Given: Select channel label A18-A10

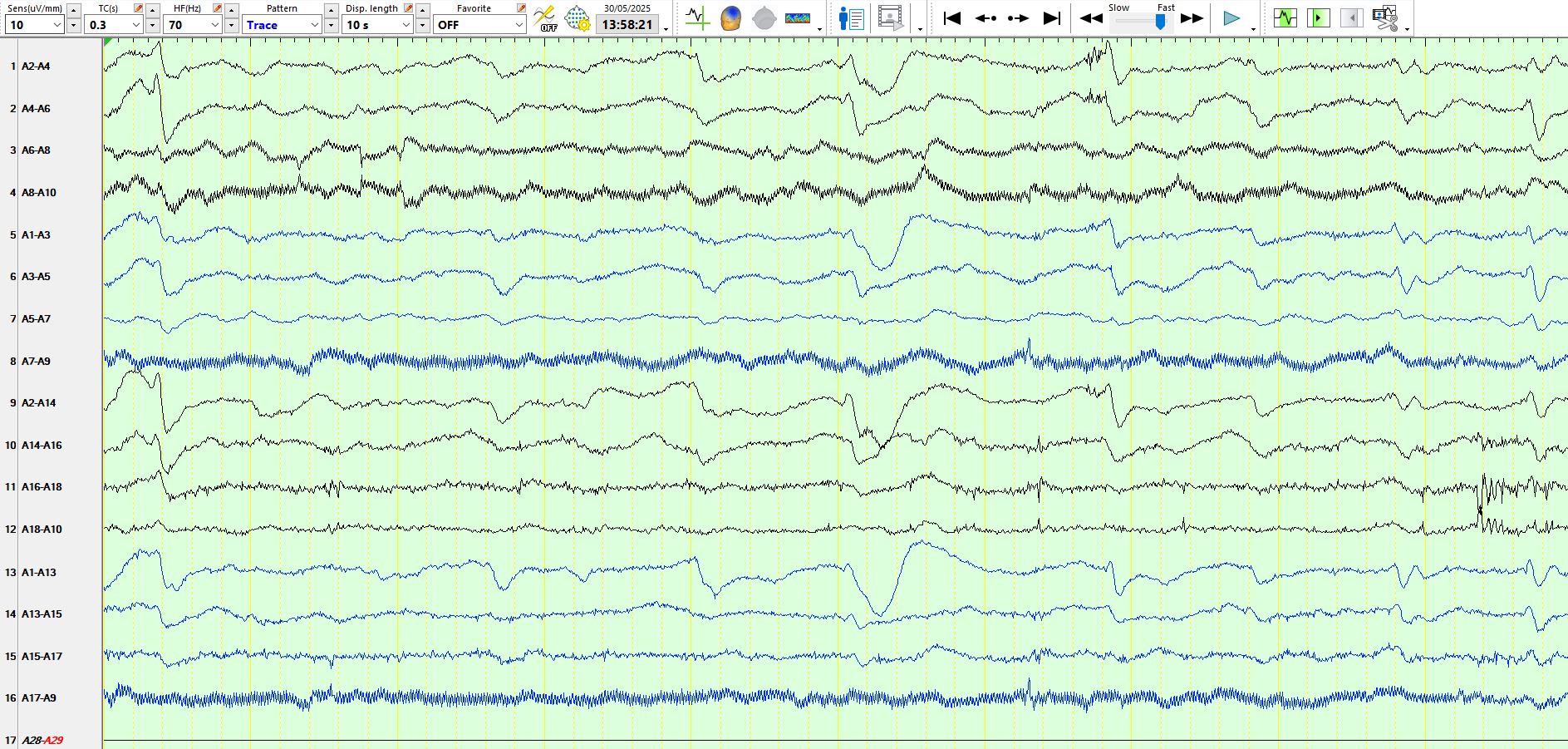Looking at the screenshot, I should click(42, 529).
